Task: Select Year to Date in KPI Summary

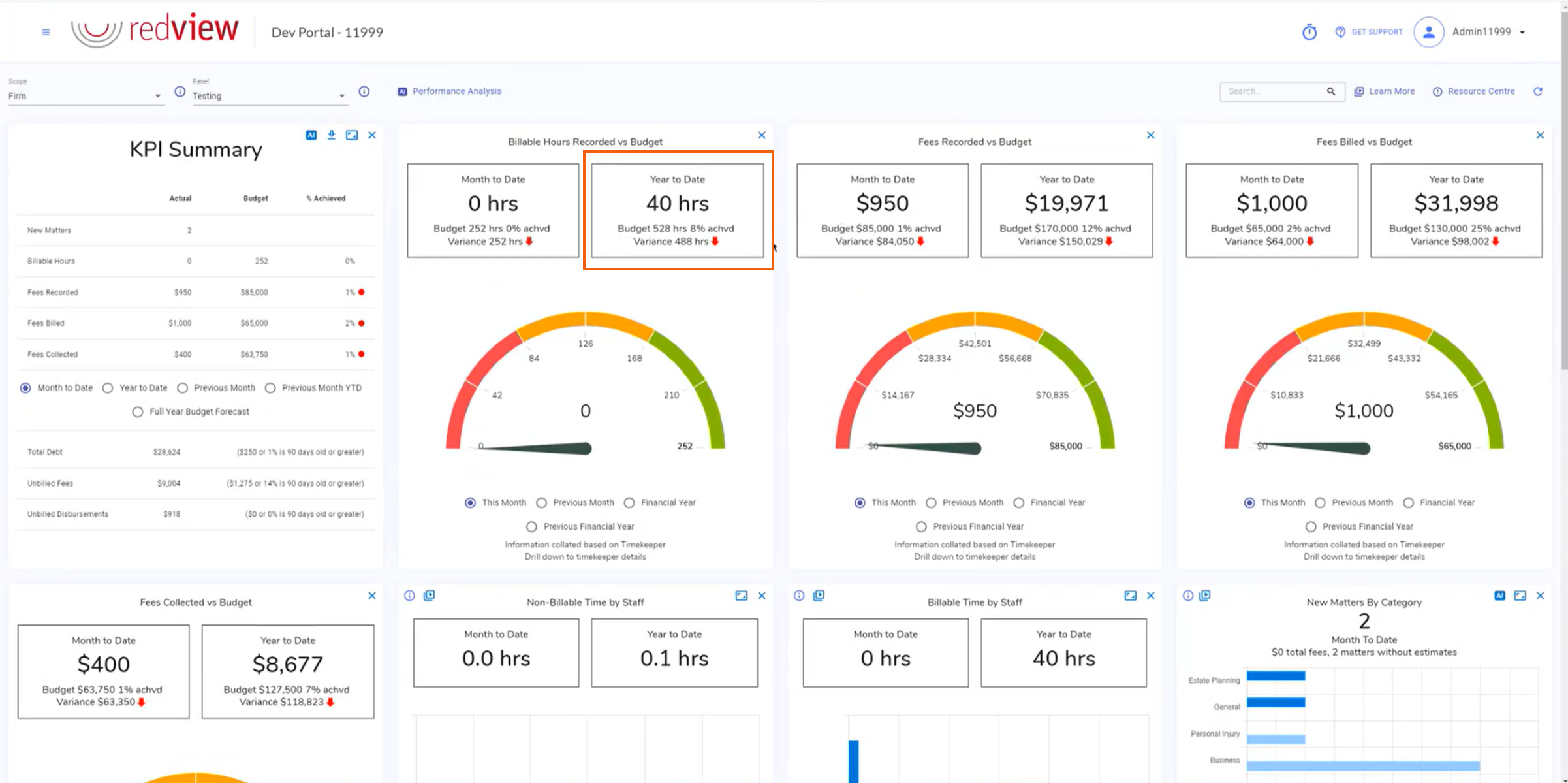Action: coord(108,388)
